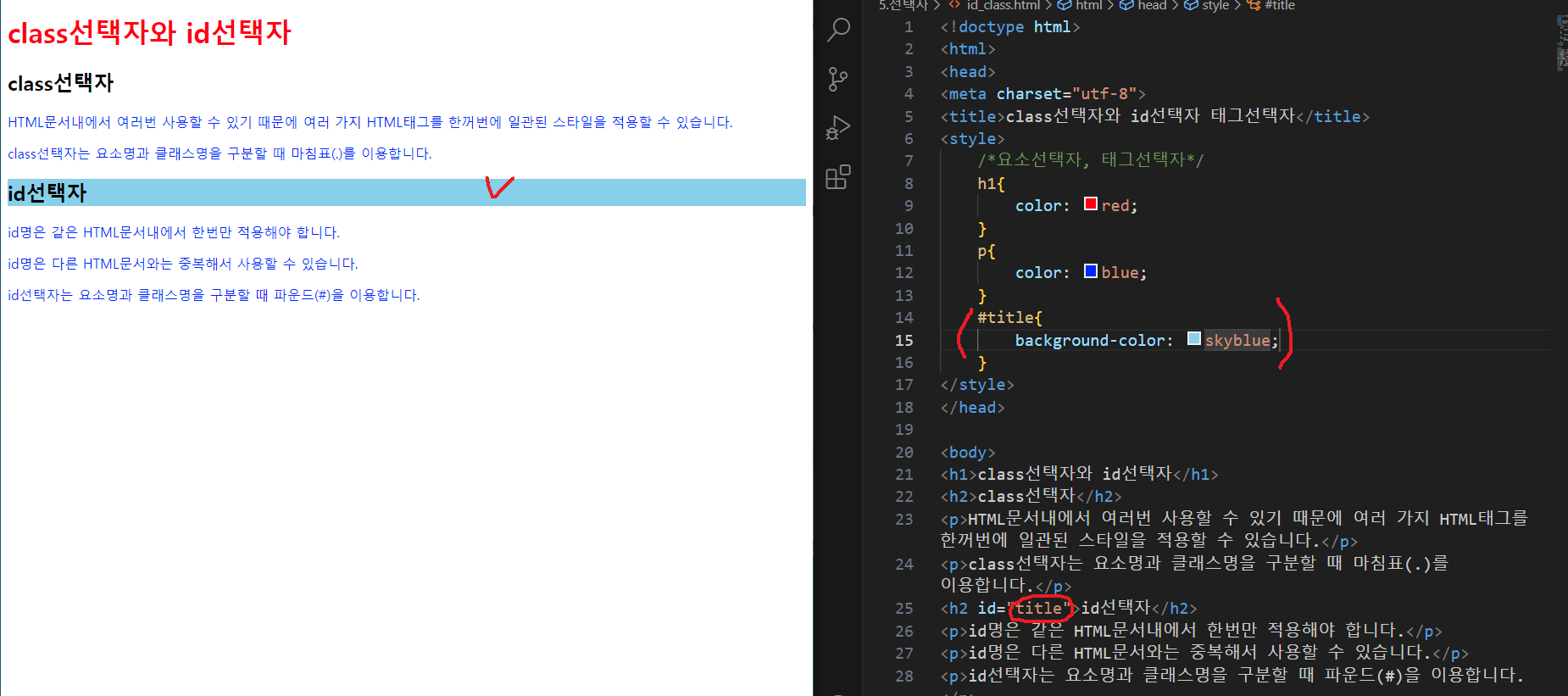
Task: Select head in the breadcrumb path
Action: coord(1143,5)
